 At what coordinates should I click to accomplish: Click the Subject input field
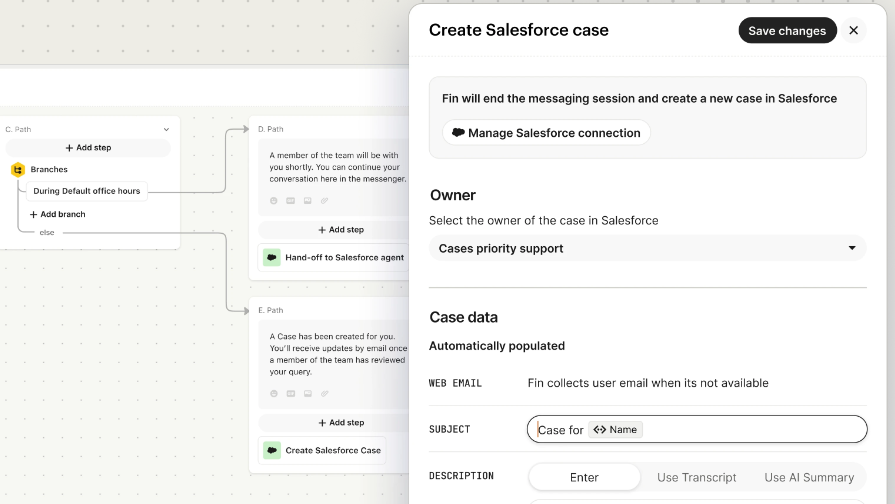click(x=750, y=429)
